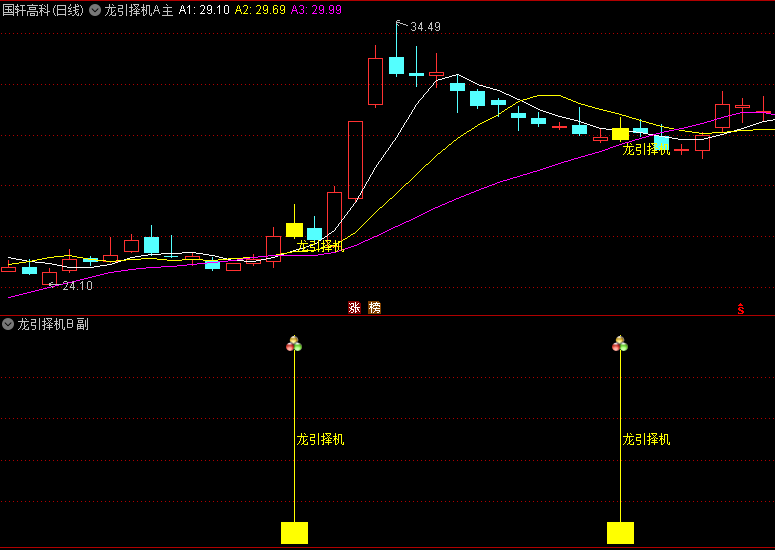Select the cyan candle at the 34.49 high
Image resolution: width=775 pixels, height=550 pixels.
pos(396,65)
